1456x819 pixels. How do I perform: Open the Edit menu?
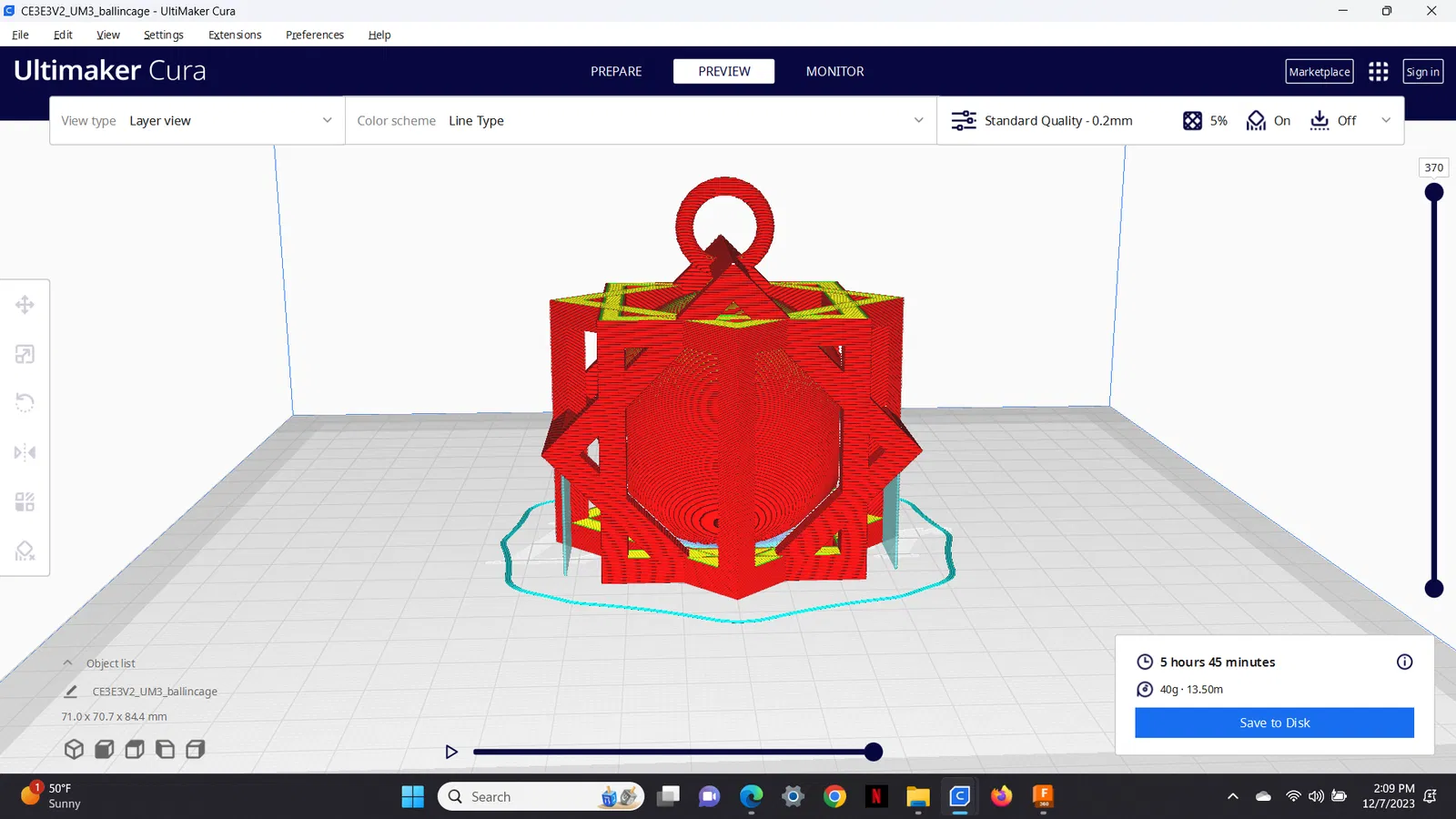point(63,35)
